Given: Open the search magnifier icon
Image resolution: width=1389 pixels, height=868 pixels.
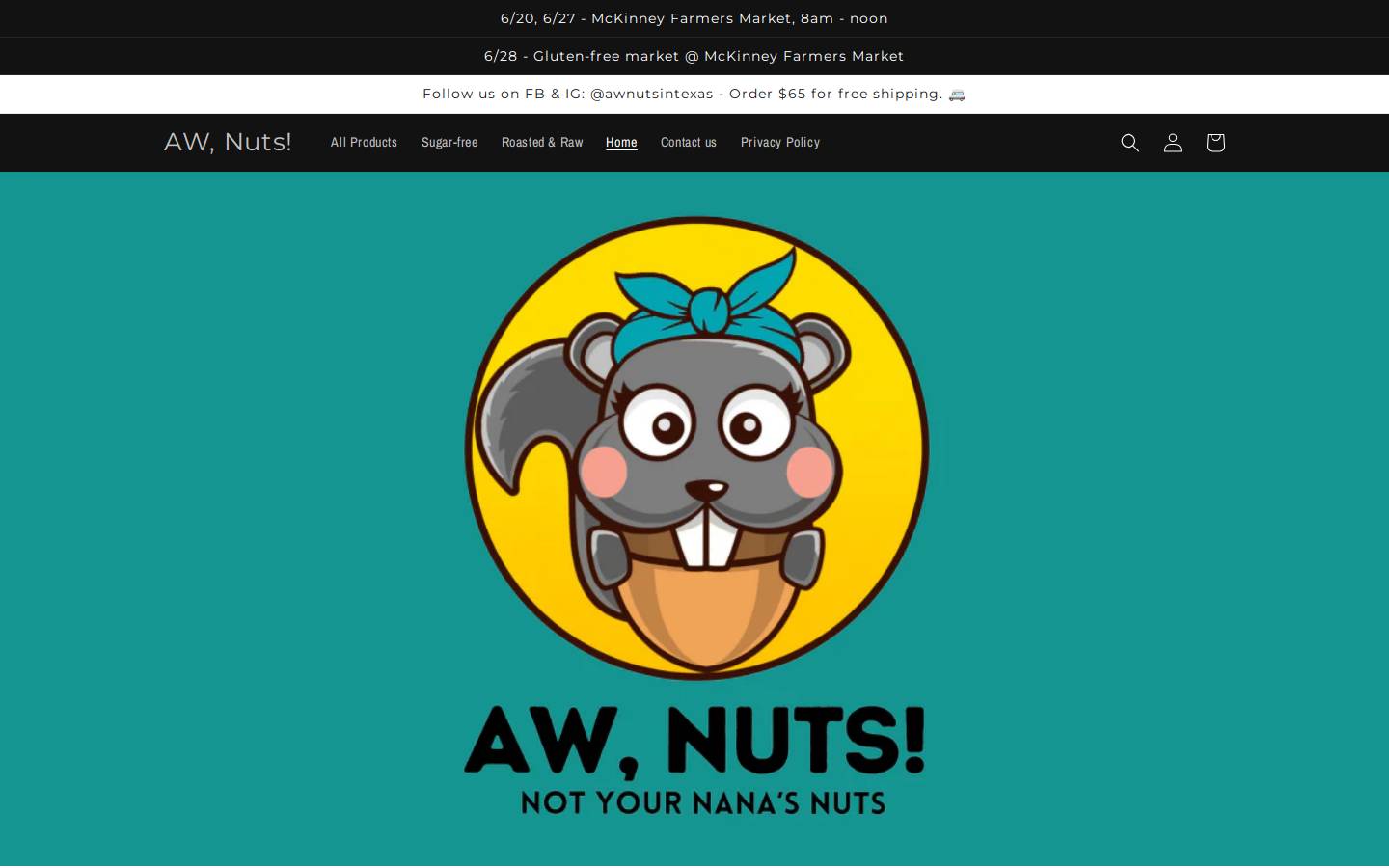Looking at the screenshot, I should 1130,143.
